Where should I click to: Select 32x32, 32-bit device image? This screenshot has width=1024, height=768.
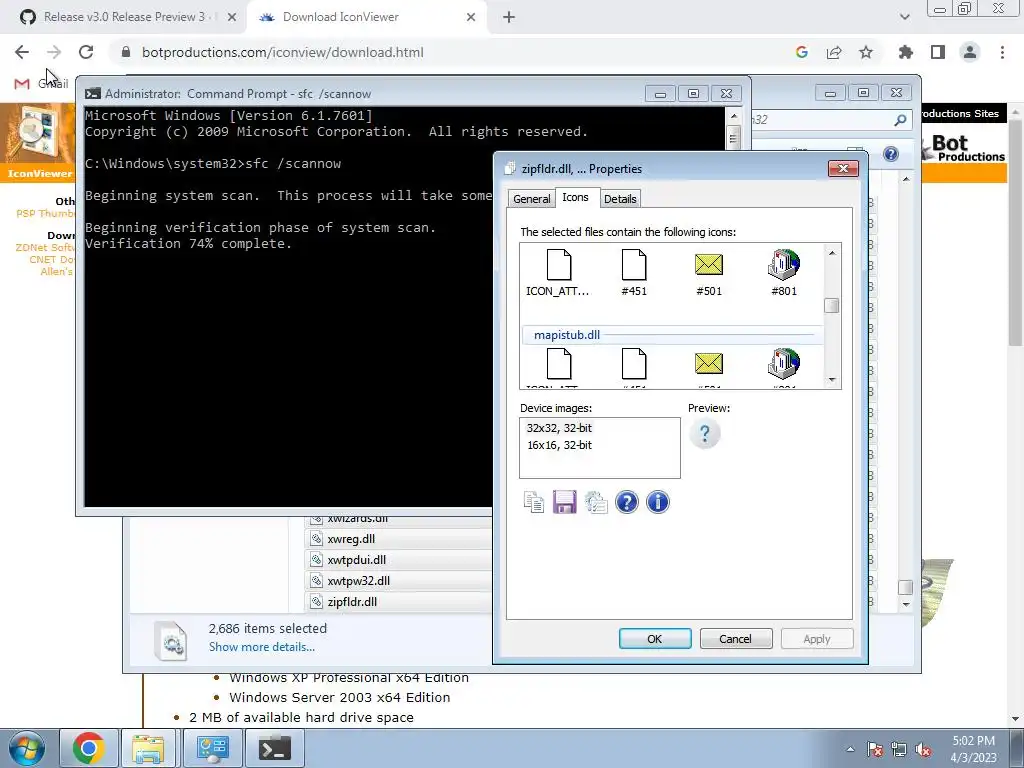pyautogui.click(x=559, y=428)
